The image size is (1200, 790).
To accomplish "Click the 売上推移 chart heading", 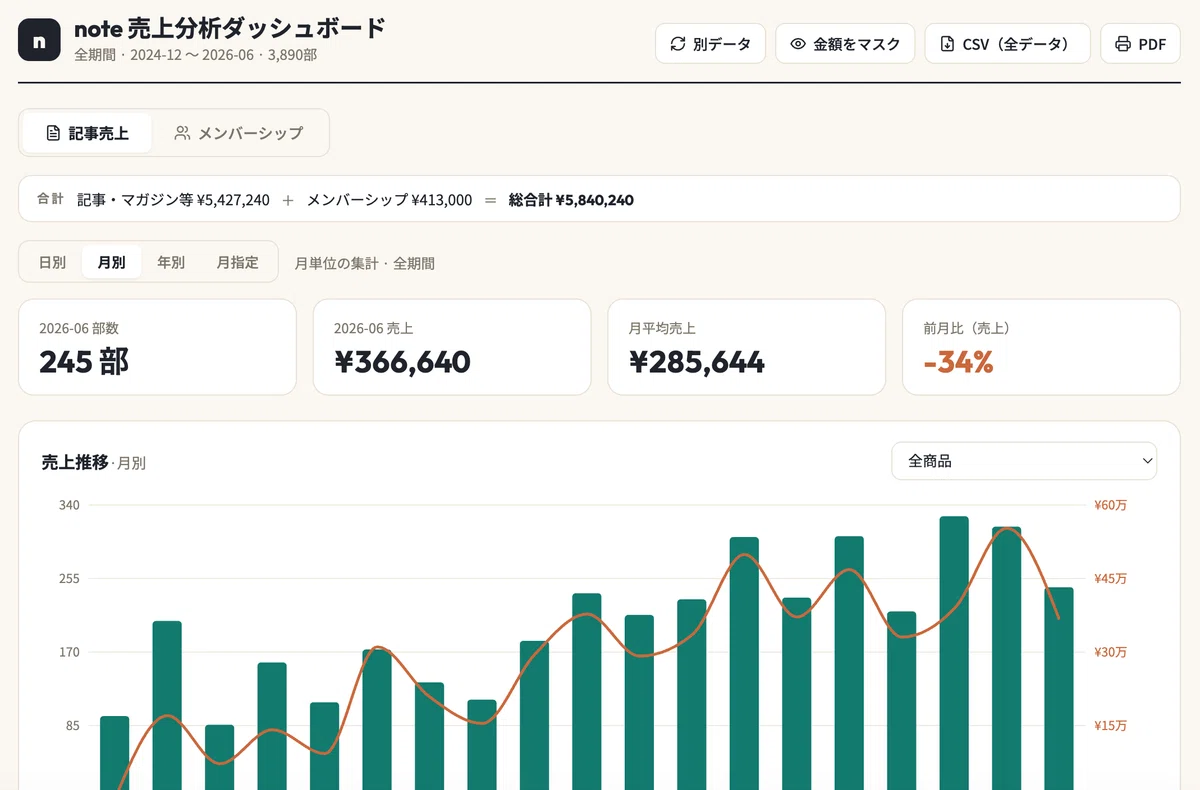I will (74, 462).
